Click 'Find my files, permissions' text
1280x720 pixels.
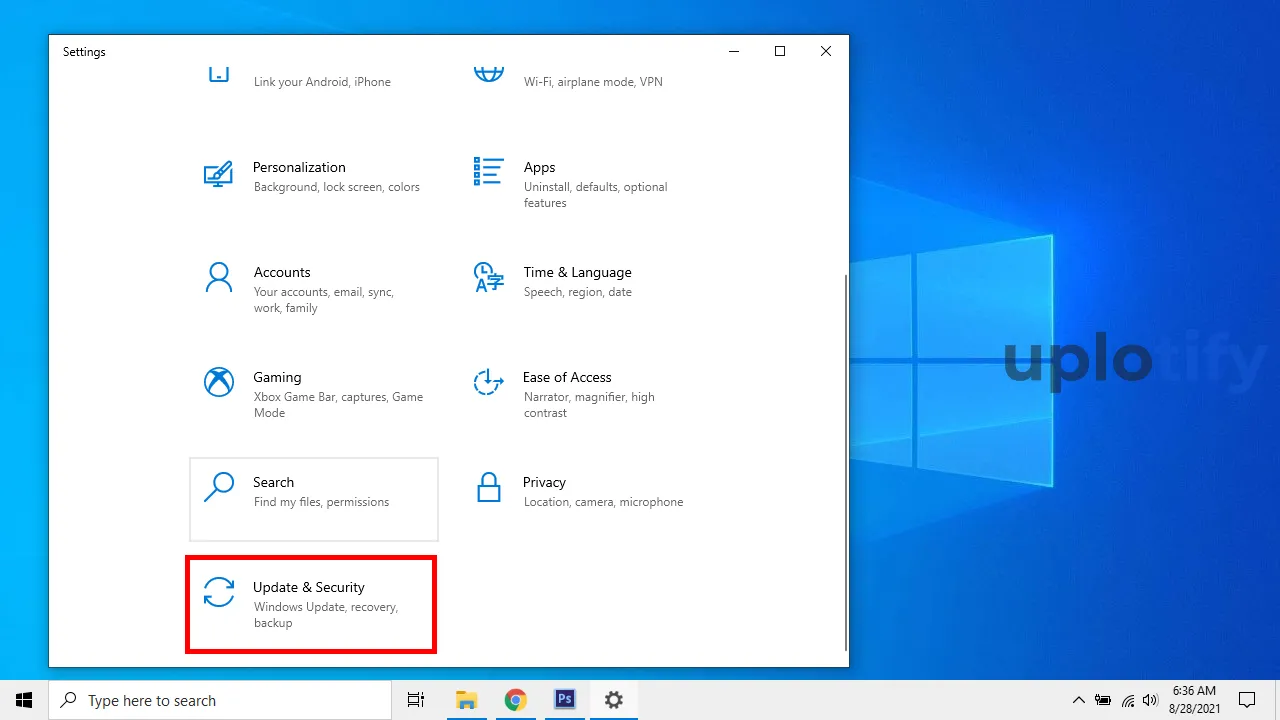tap(322, 502)
